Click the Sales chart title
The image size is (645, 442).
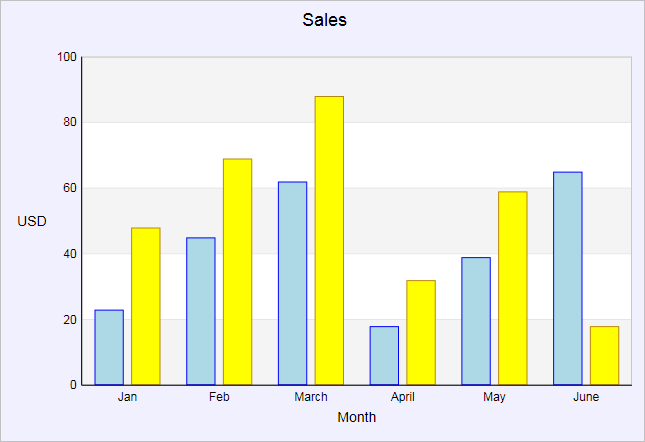click(x=324, y=19)
